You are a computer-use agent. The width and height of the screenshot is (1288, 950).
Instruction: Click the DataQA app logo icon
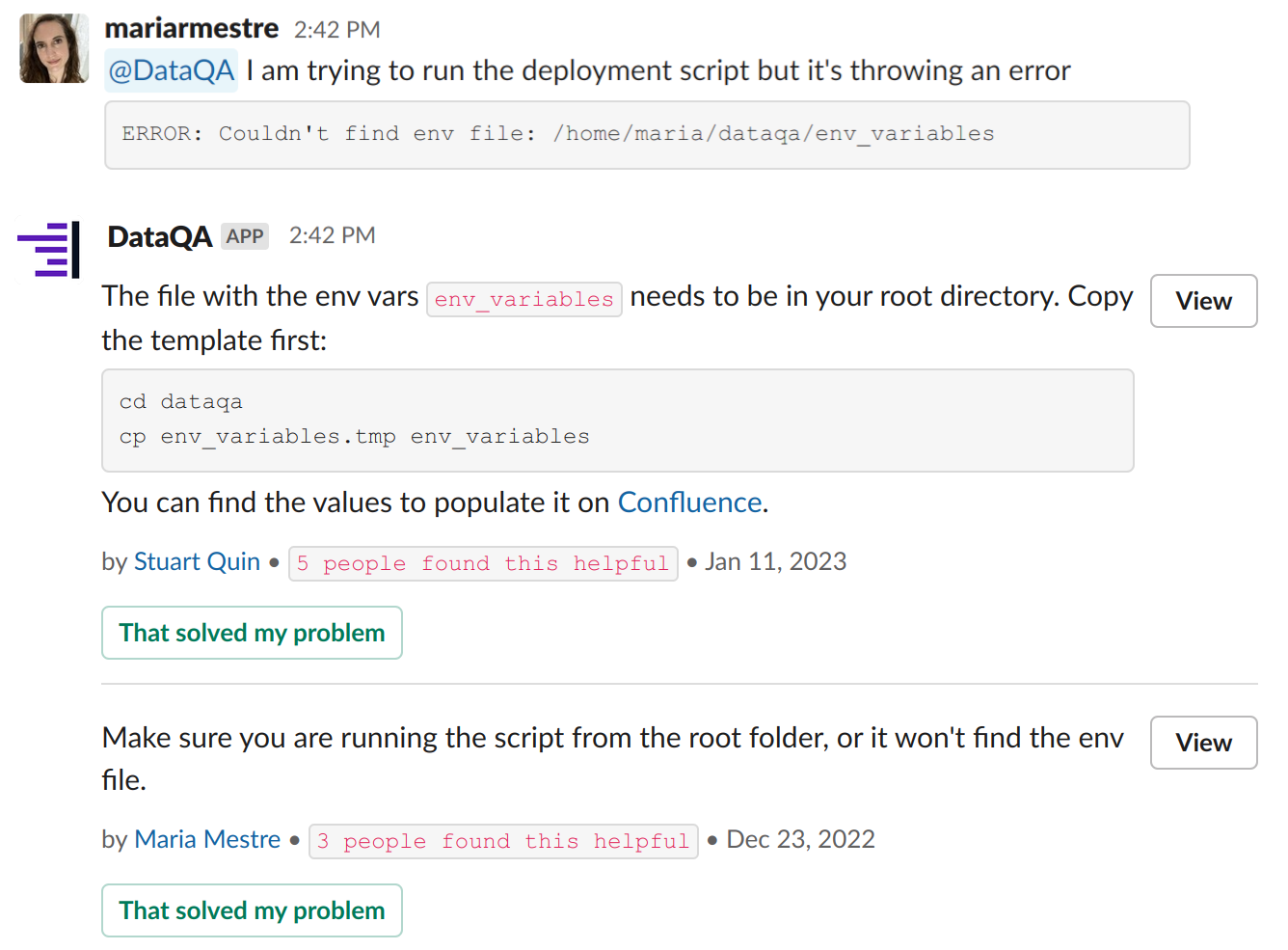48,250
